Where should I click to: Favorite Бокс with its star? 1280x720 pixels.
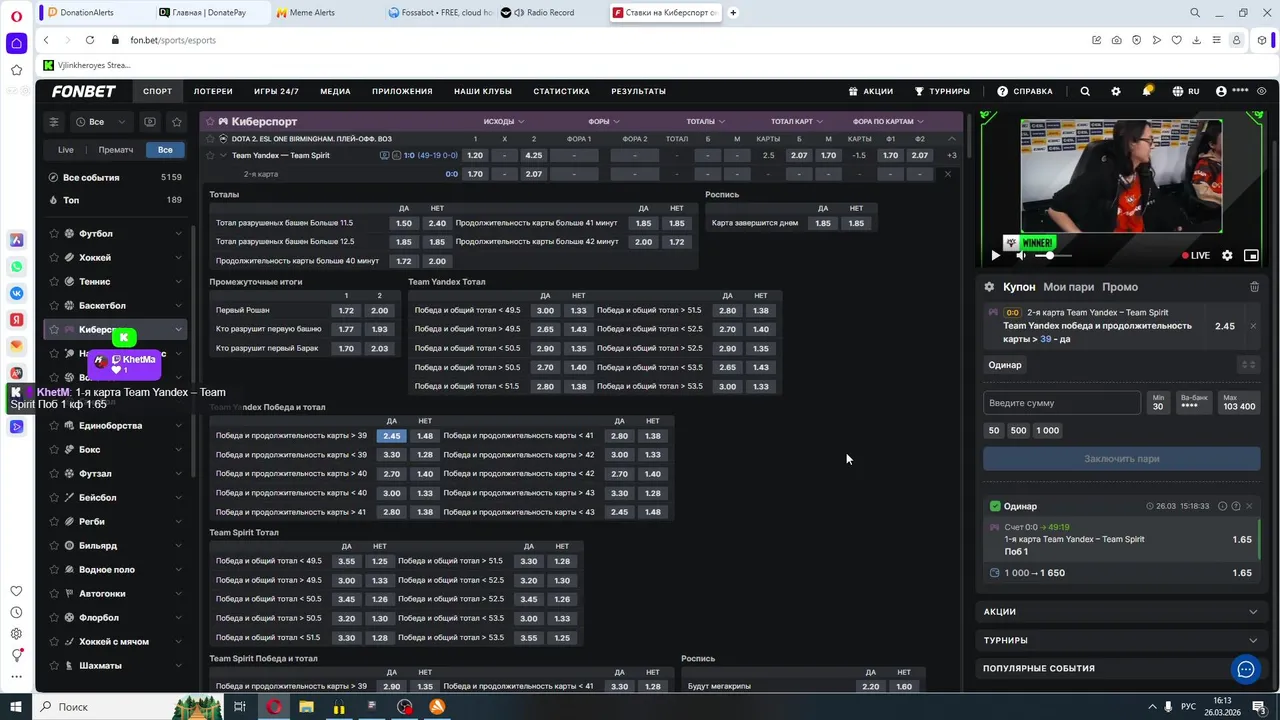(x=55, y=450)
